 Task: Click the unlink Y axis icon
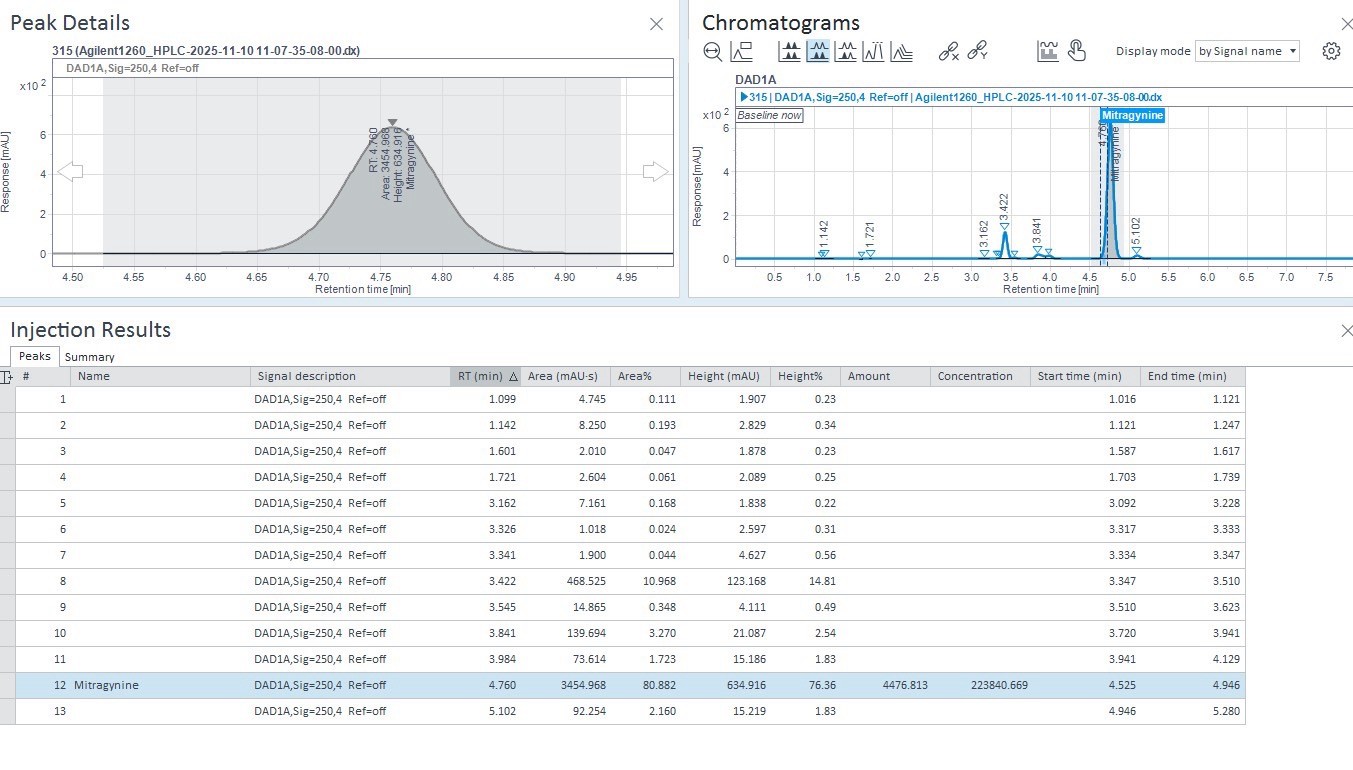click(x=977, y=52)
